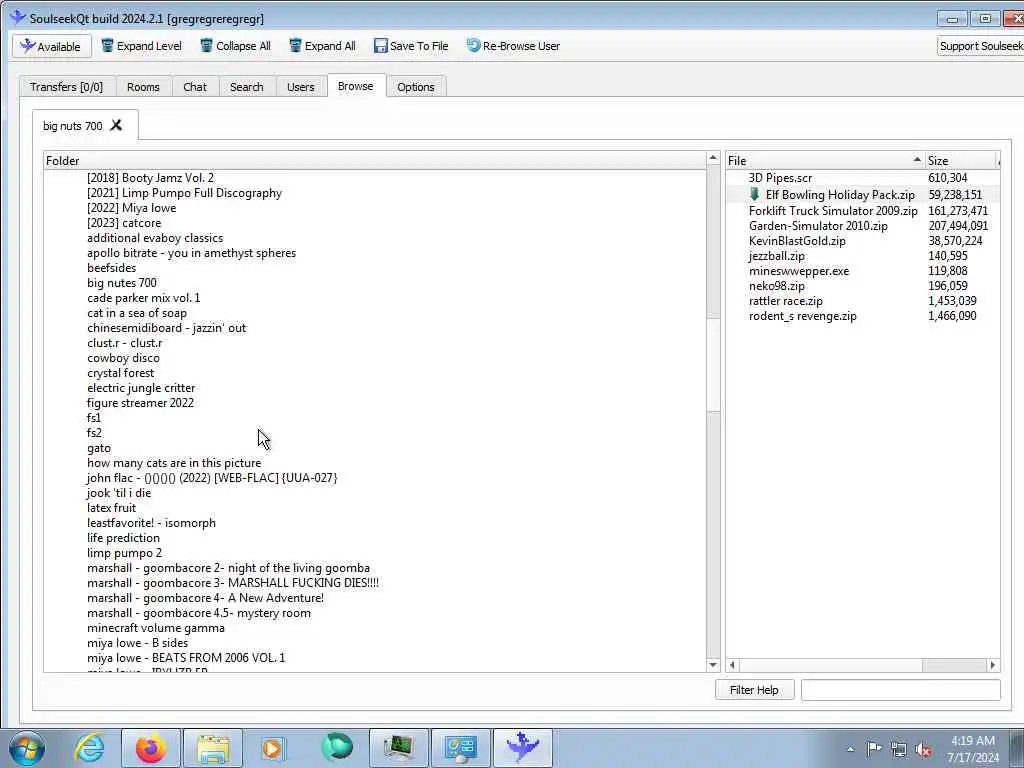Select folder jook 'til i die

(119, 493)
